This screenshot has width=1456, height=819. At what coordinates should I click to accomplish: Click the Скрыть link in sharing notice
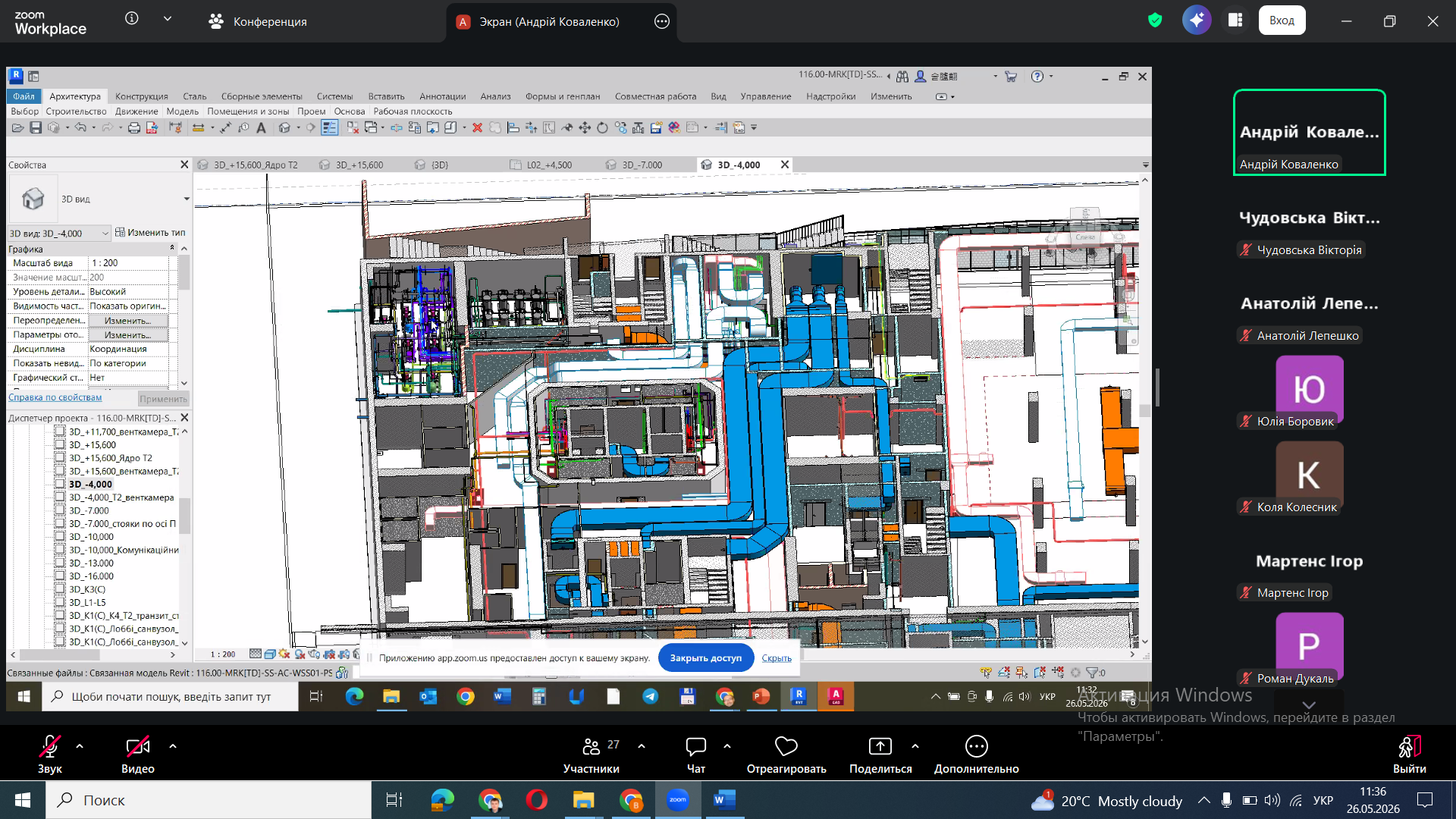click(777, 658)
